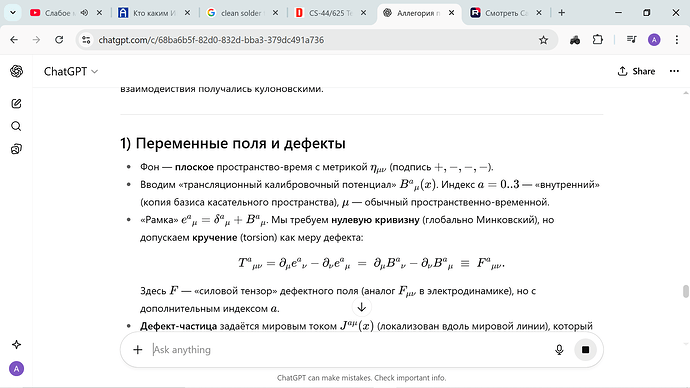Open Chrome three-dot menu

click(677, 40)
